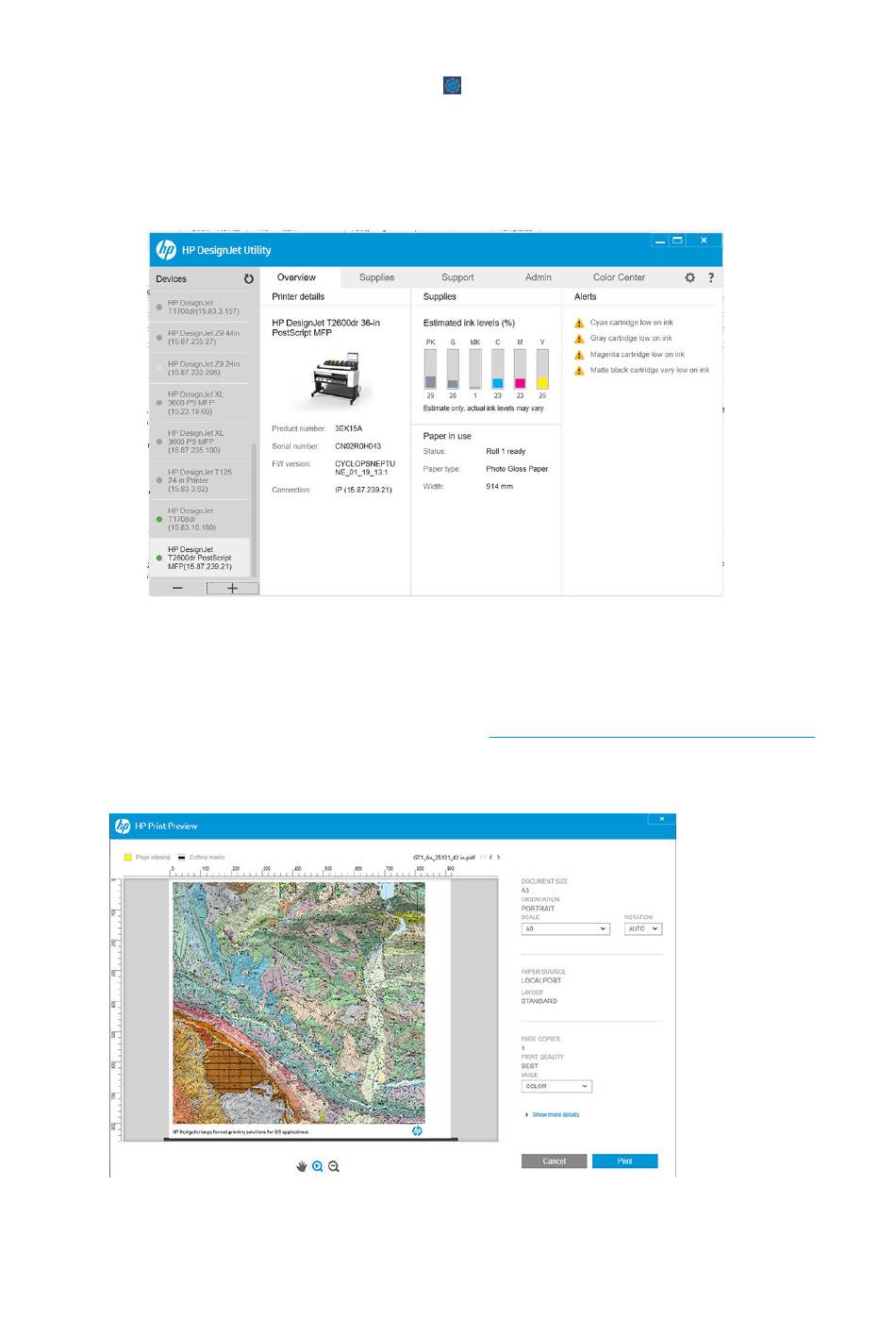Close the HP Print Preview window
The height and width of the screenshot is (1319, 896).
[662, 819]
